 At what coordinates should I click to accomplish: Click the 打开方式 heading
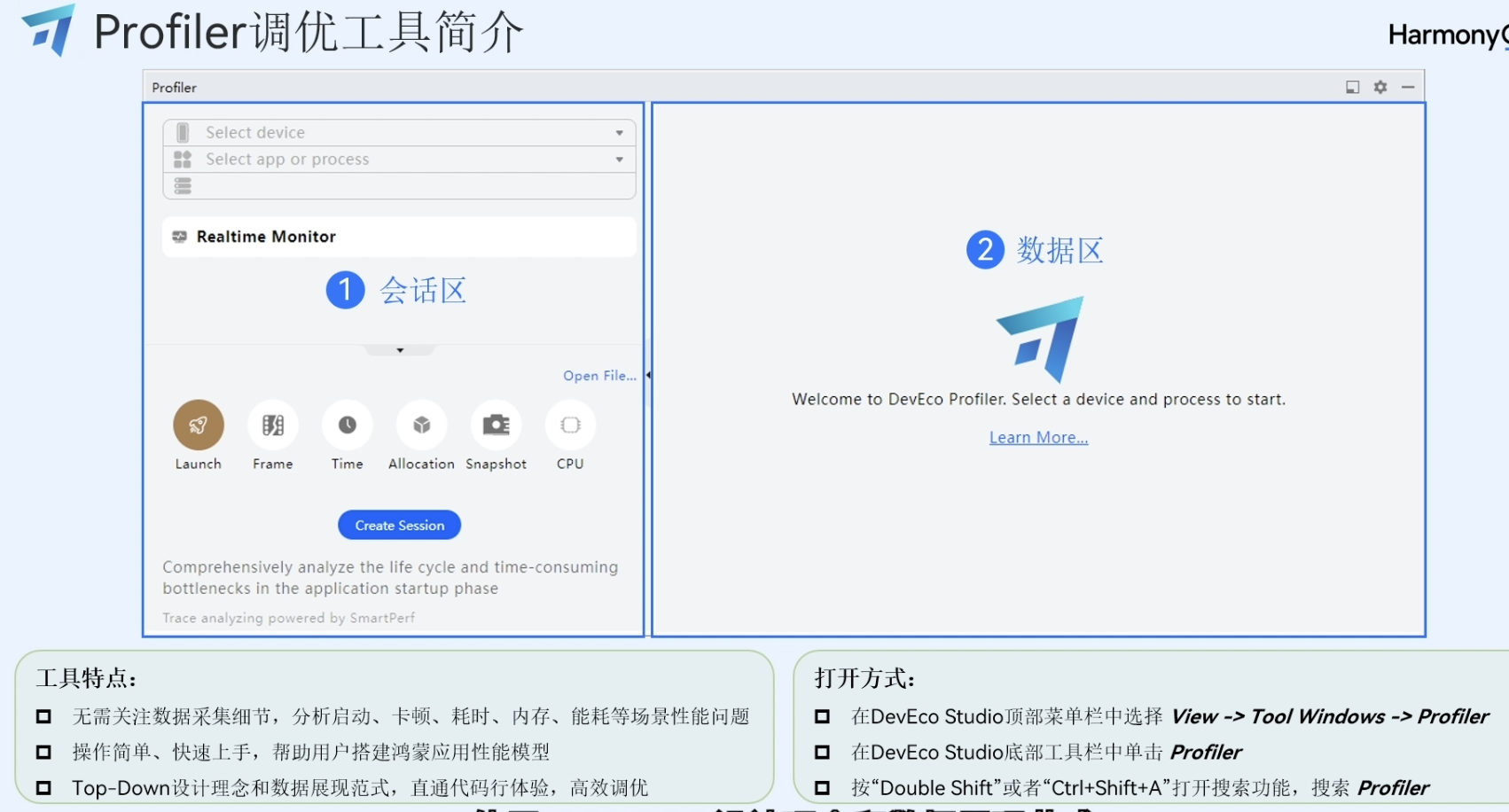pyautogui.click(x=864, y=678)
